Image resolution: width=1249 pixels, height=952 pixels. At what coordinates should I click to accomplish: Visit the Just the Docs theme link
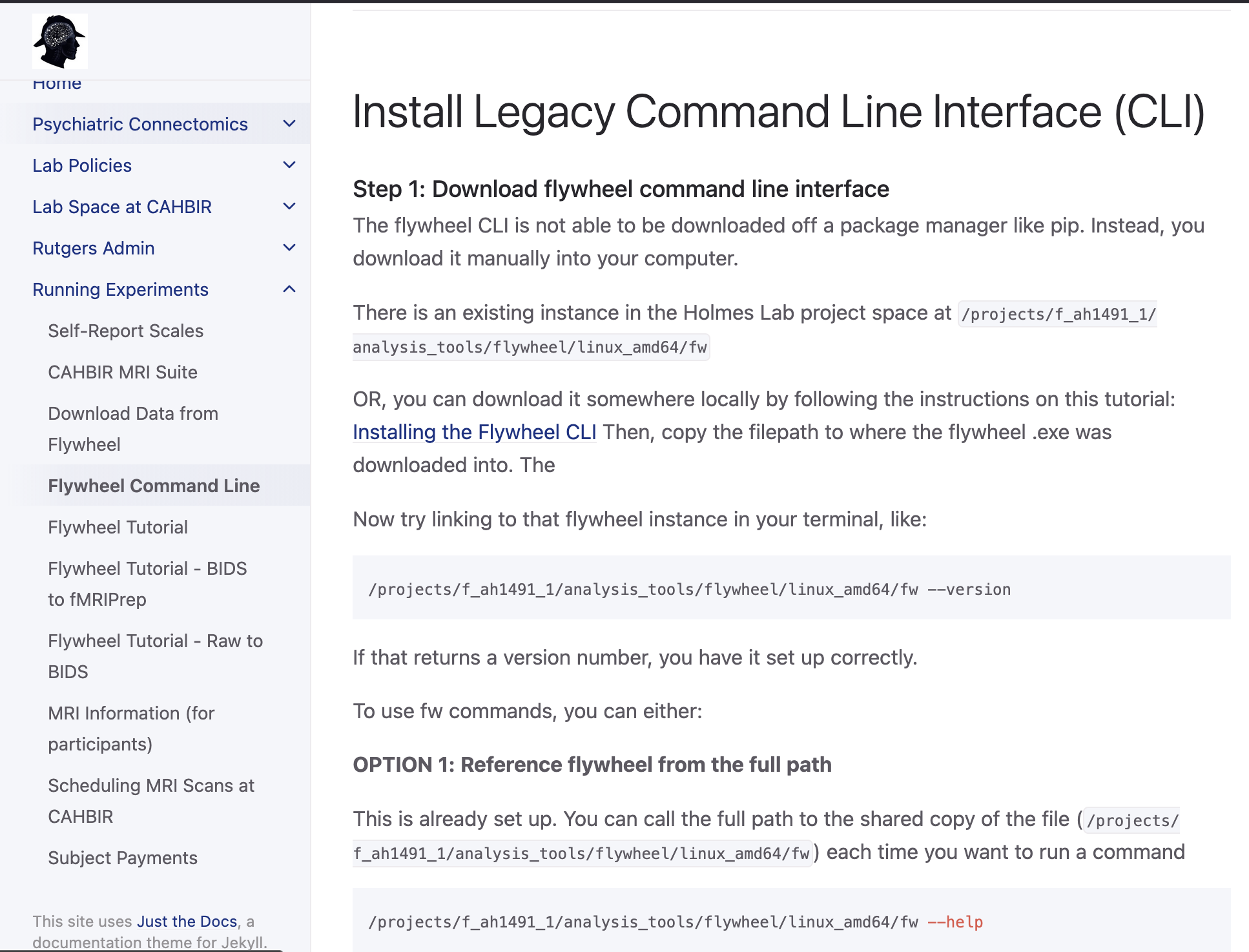(x=186, y=921)
